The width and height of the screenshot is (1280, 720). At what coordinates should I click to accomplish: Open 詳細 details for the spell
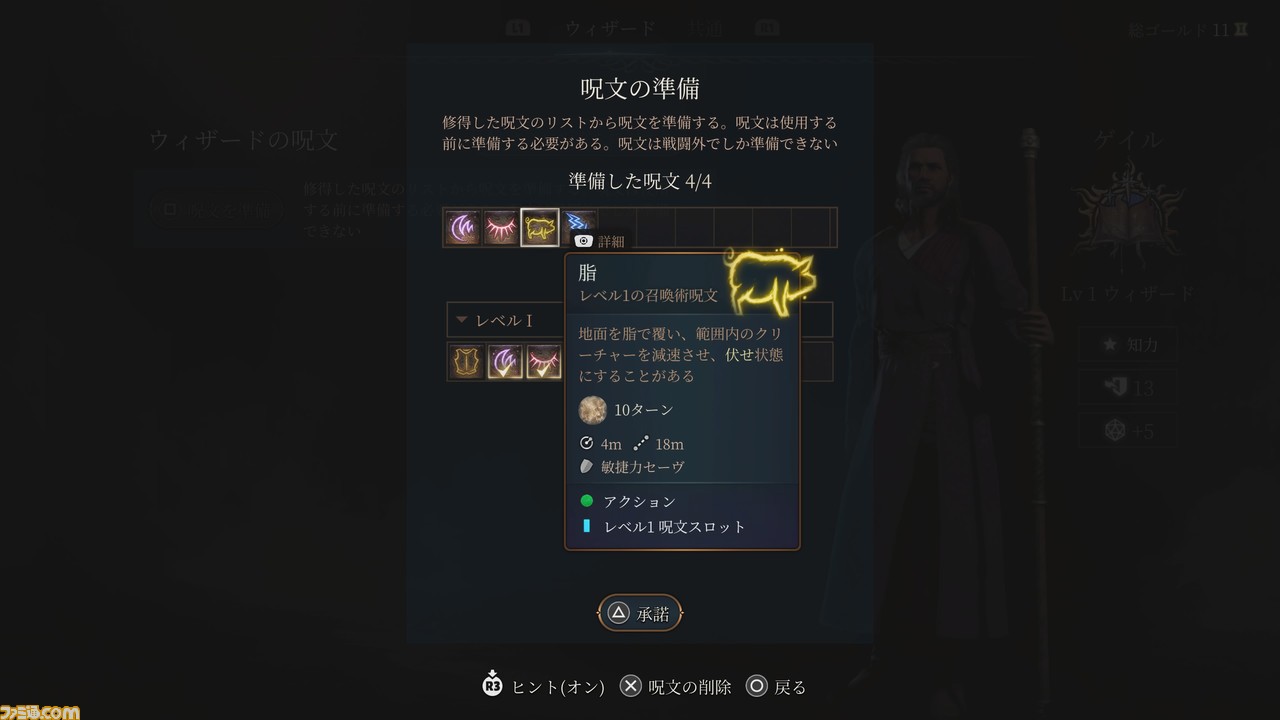pos(600,241)
